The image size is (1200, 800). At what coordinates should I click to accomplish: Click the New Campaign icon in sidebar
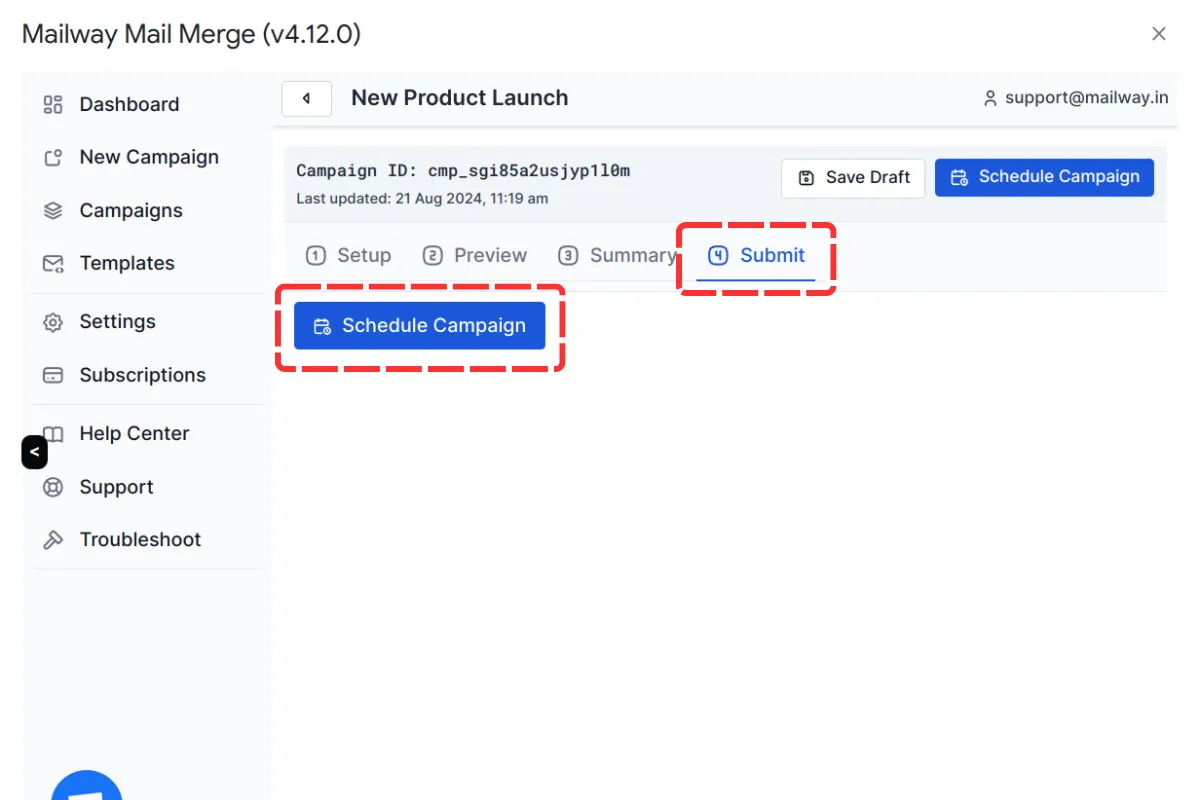[53, 158]
